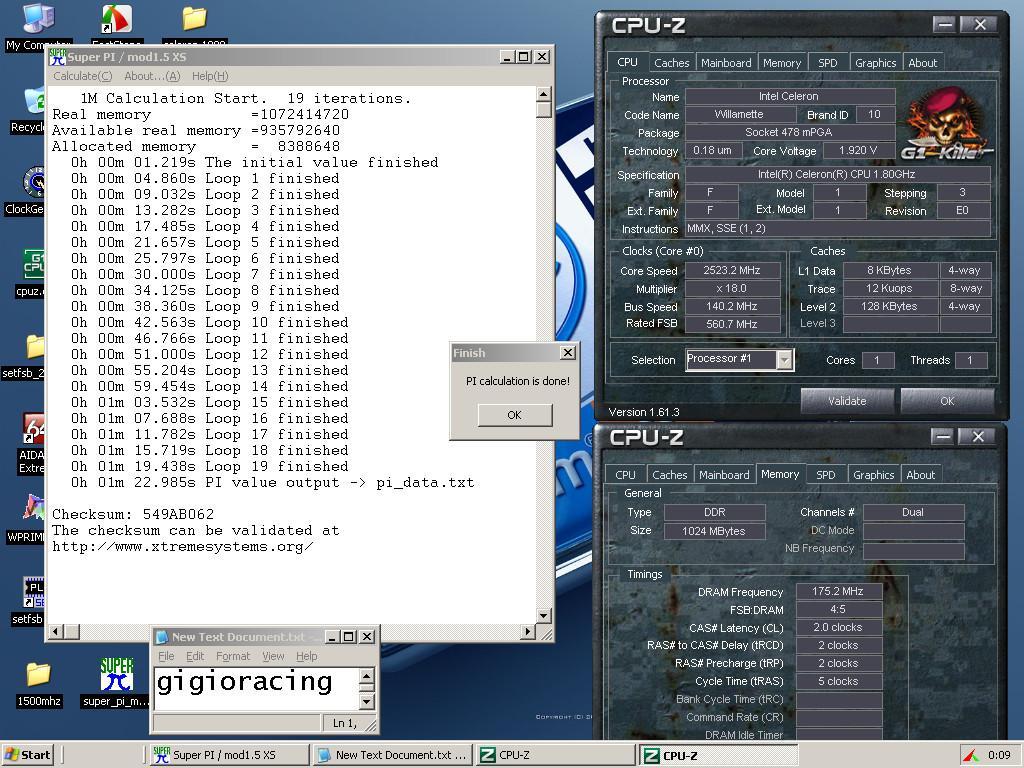Click gigioracing text in Notepad
Viewport: 1024px width, 768px height.
(x=244, y=682)
